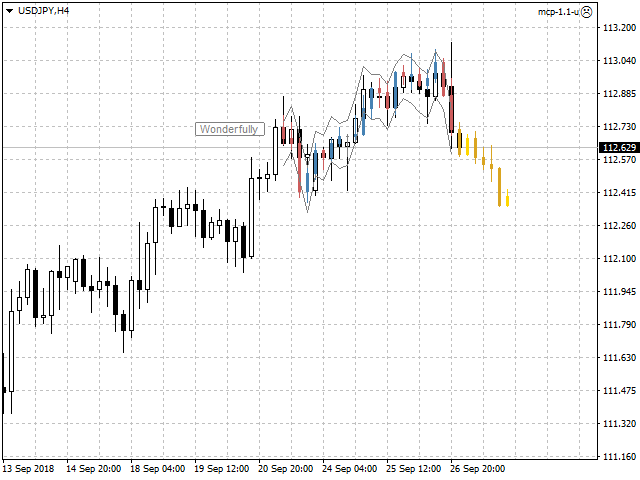The width and height of the screenshot is (640, 480).
Task: Click the 19 Sep 12:00 time label
Action: [x=221, y=468]
